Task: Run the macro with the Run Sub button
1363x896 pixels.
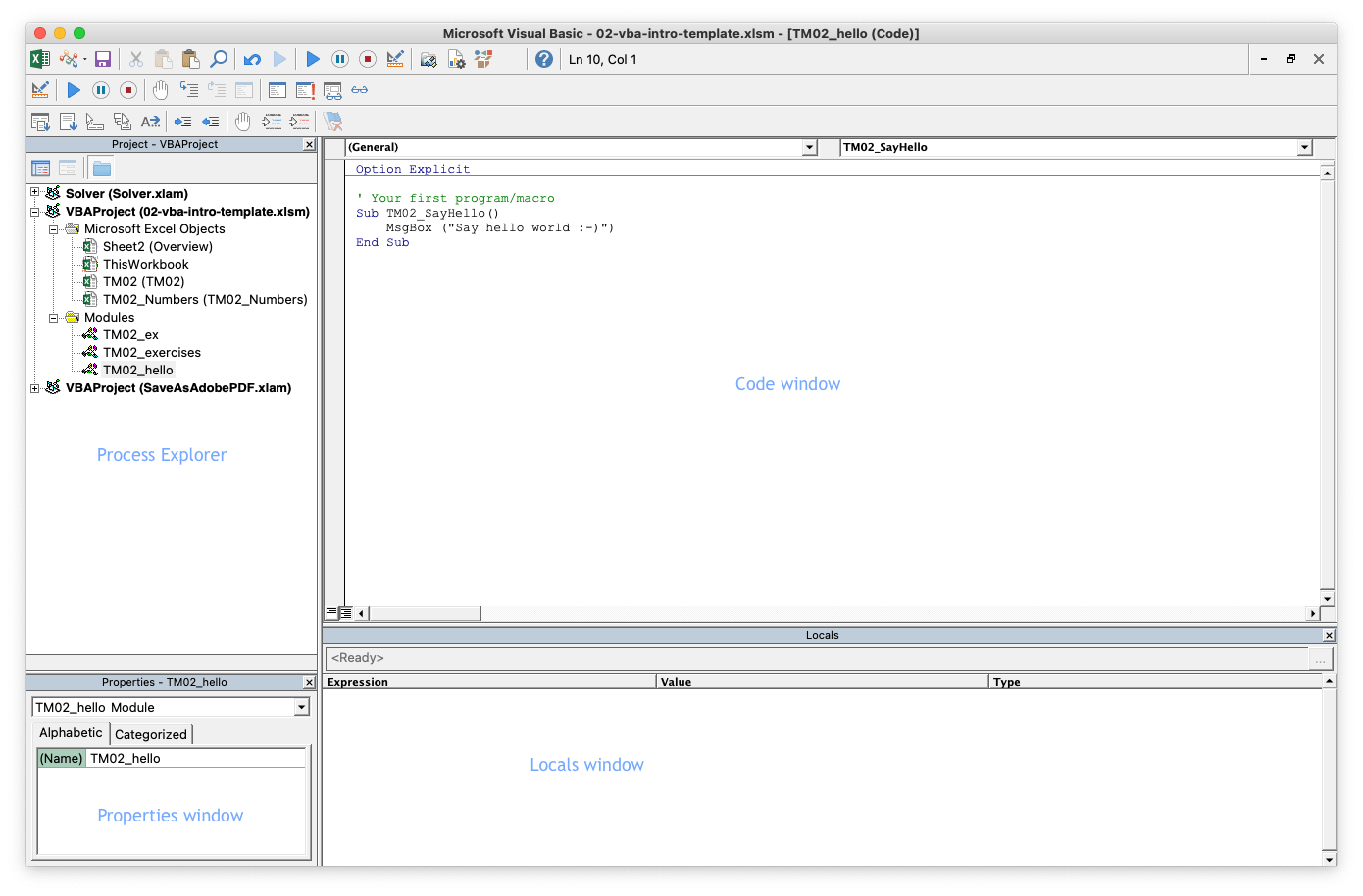Action: coord(312,59)
